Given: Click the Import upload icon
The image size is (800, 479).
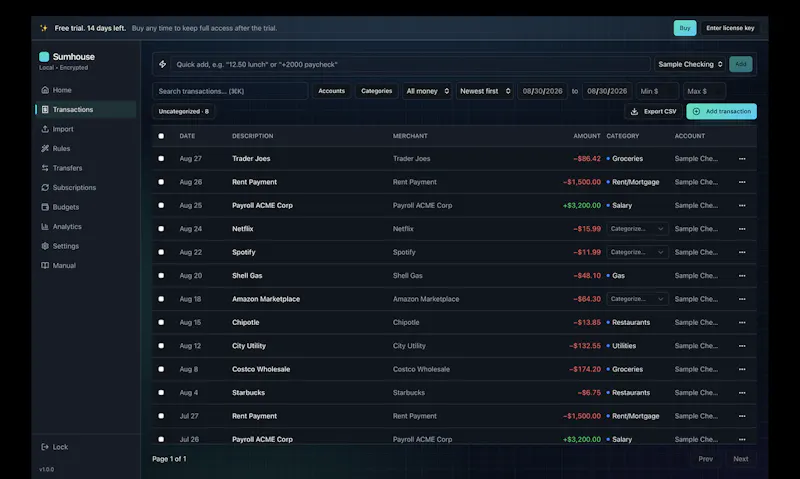Looking at the screenshot, I should point(45,129).
